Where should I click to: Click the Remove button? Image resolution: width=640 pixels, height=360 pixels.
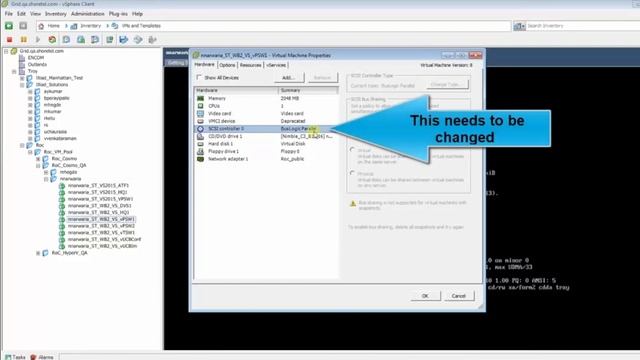point(322,78)
